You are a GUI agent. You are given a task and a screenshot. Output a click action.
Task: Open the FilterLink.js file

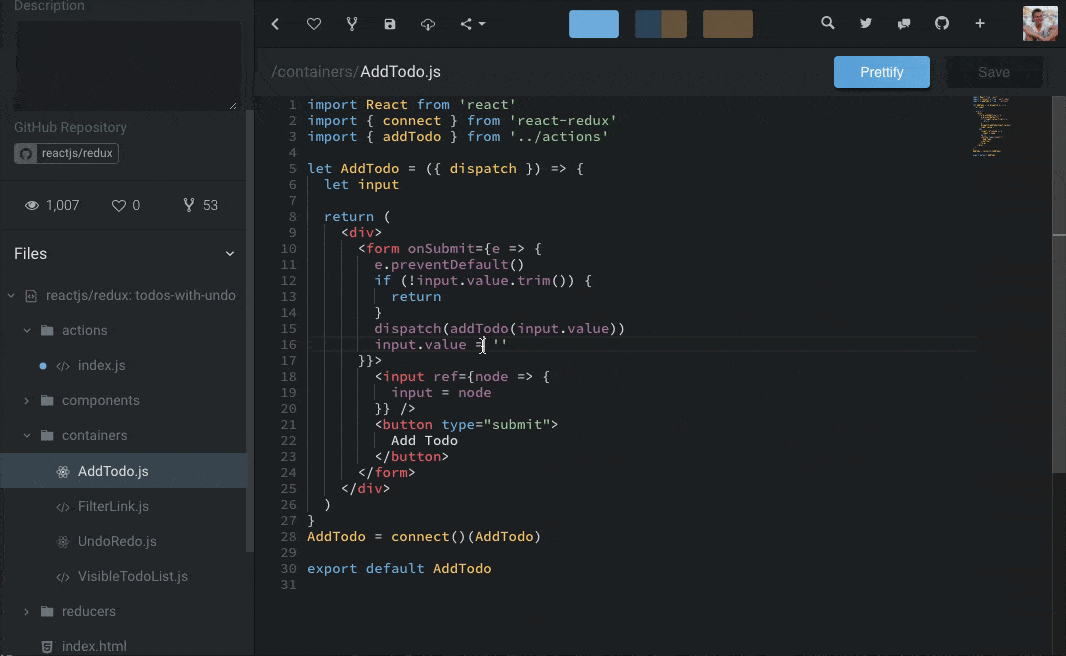point(113,506)
